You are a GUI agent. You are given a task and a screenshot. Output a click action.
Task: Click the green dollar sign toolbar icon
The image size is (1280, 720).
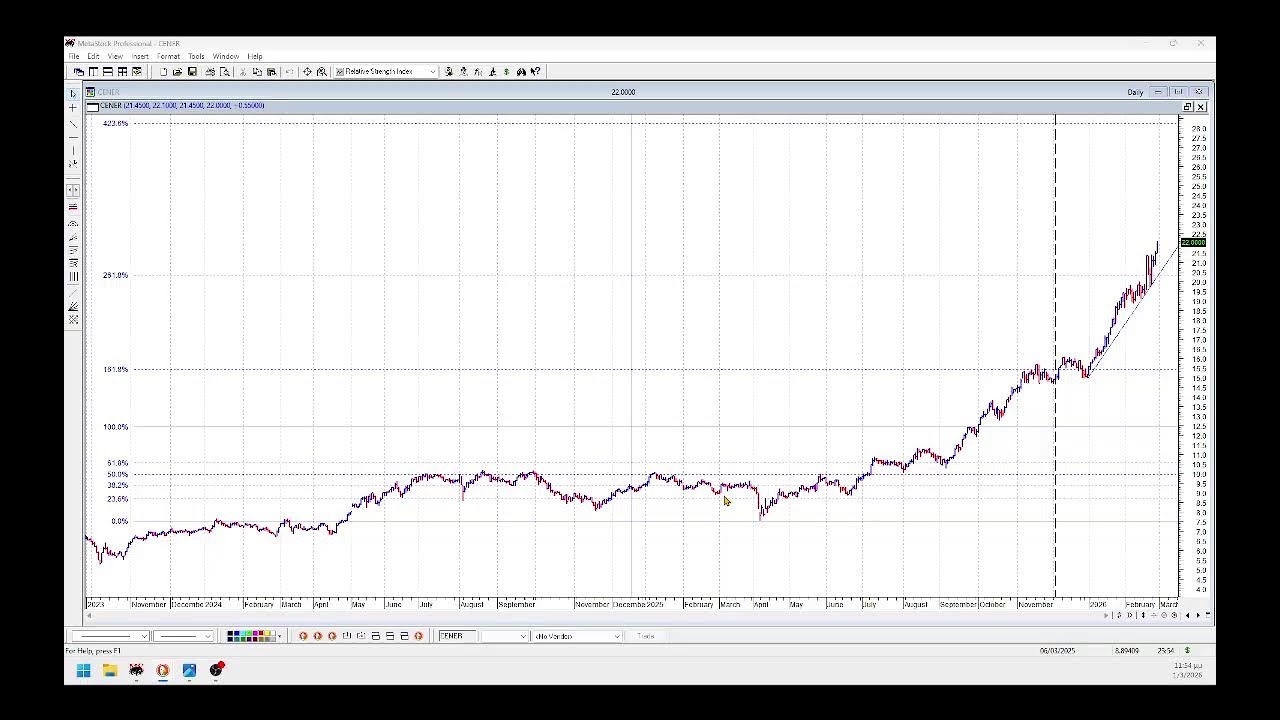click(507, 72)
